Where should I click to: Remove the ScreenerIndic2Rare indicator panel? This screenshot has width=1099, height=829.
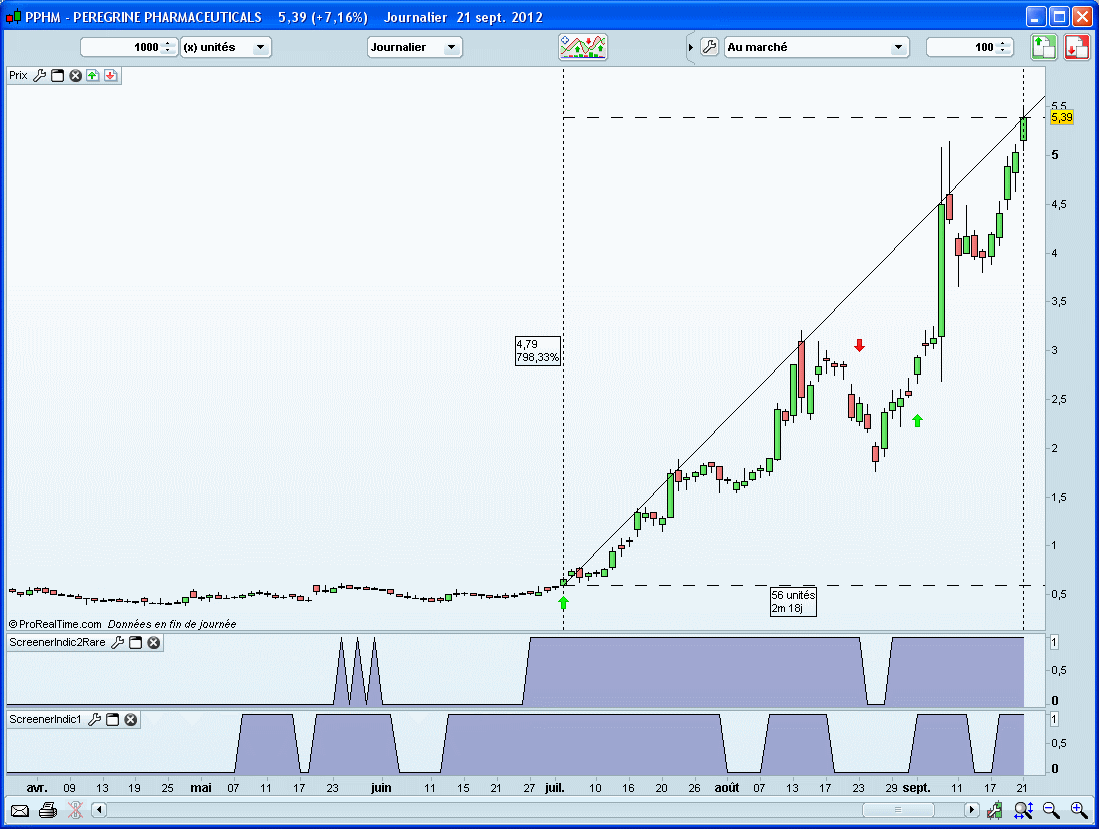(154, 642)
